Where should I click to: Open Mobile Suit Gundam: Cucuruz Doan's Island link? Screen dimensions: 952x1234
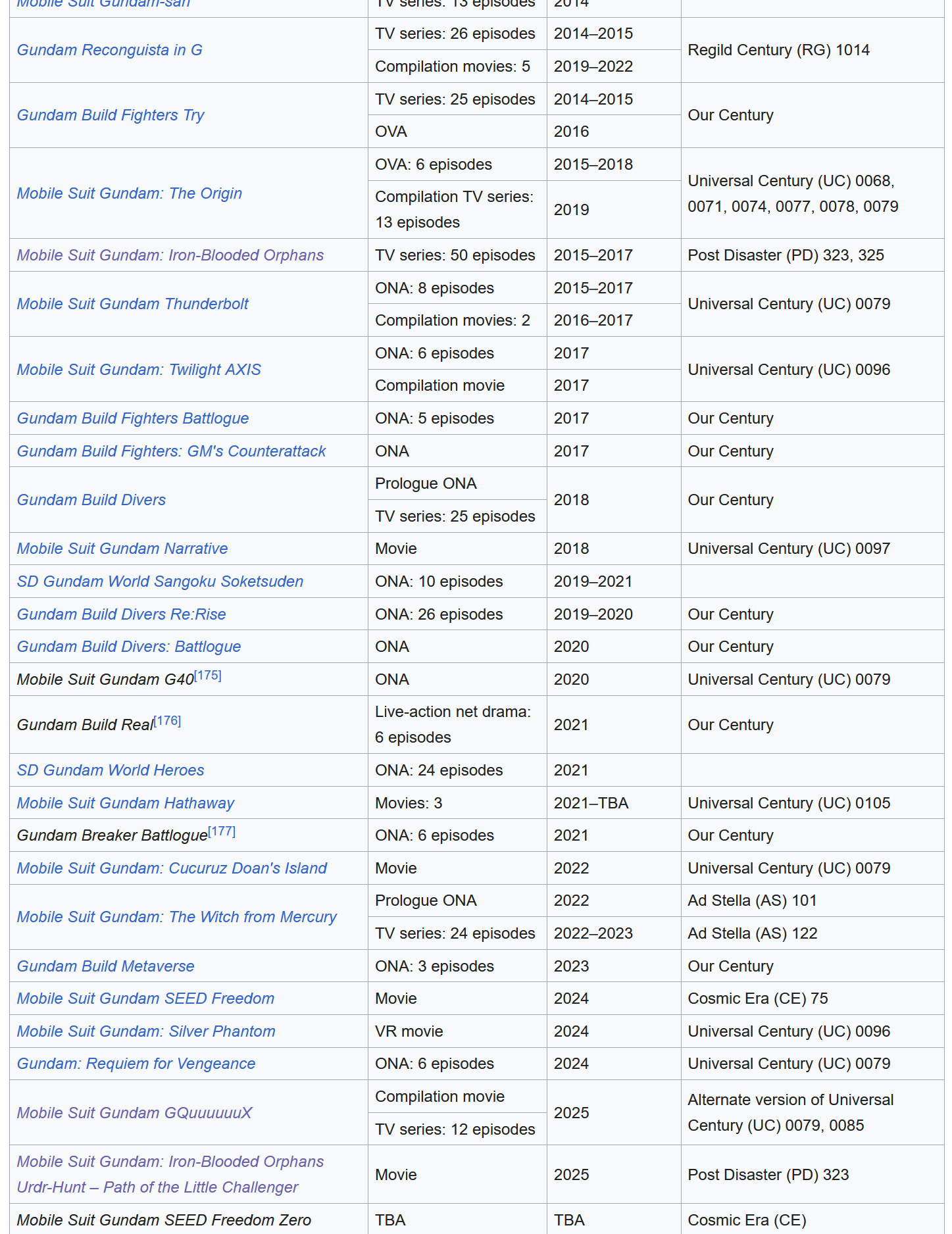(x=172, y=868)
